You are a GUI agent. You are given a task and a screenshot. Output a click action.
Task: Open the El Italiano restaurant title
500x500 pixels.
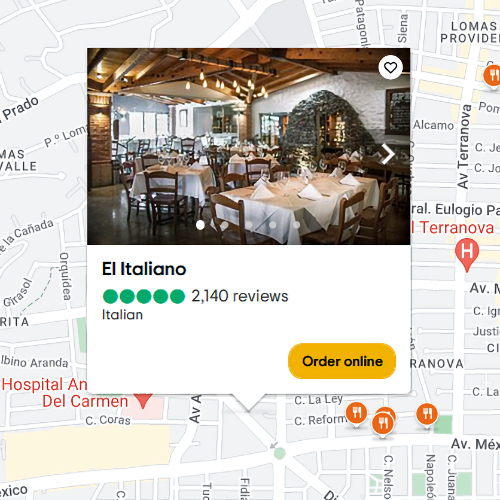(x=144, y=269)
